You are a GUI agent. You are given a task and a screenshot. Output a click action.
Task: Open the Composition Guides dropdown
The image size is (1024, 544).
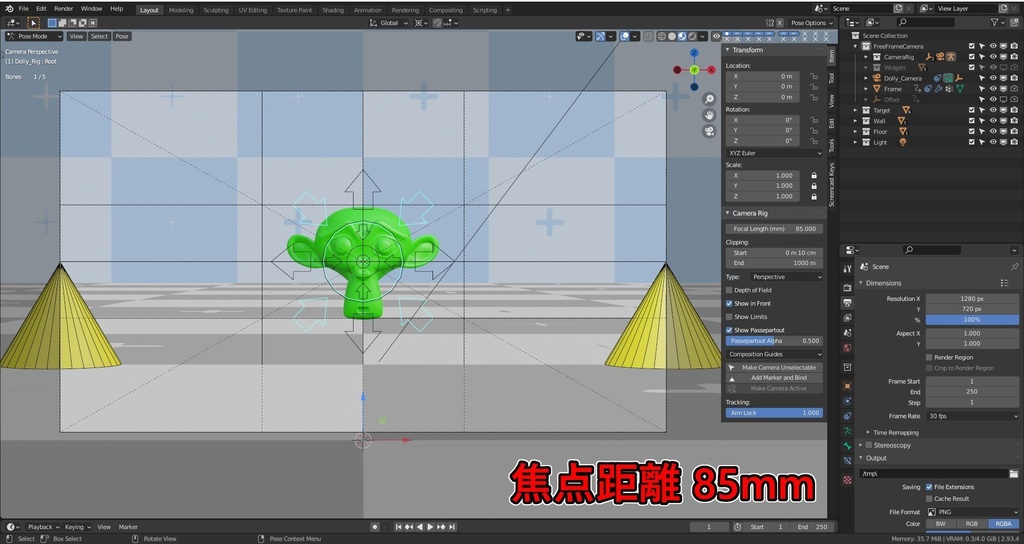click(775, 354)
